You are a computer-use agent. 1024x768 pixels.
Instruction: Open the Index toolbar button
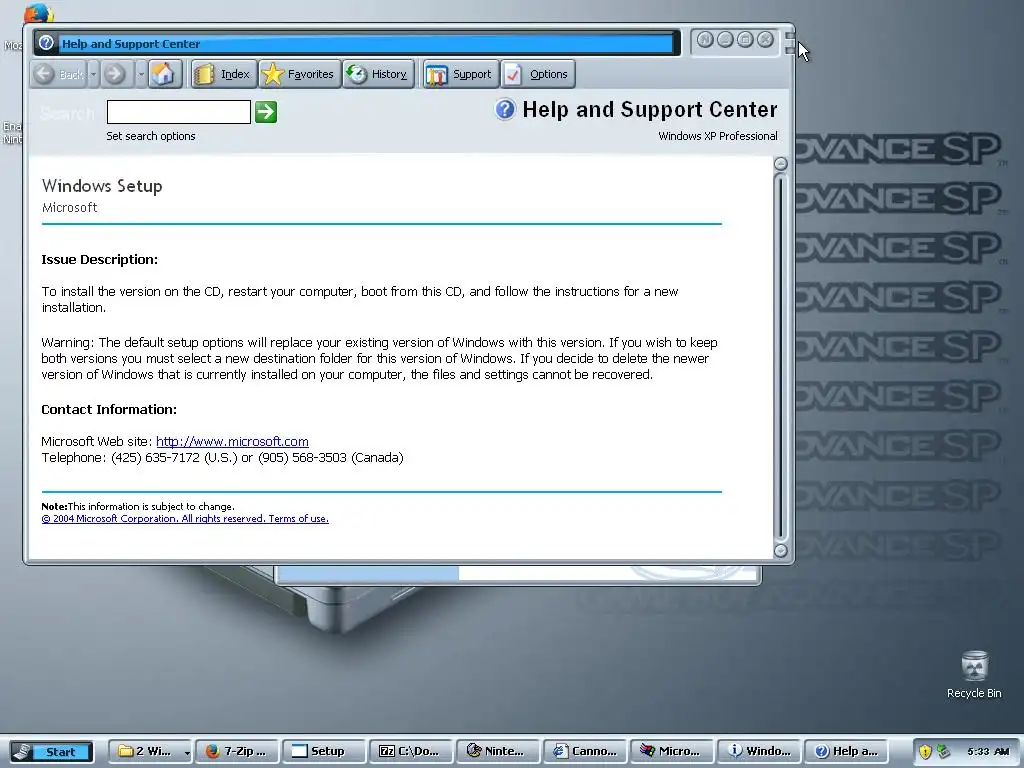[223, 74]
